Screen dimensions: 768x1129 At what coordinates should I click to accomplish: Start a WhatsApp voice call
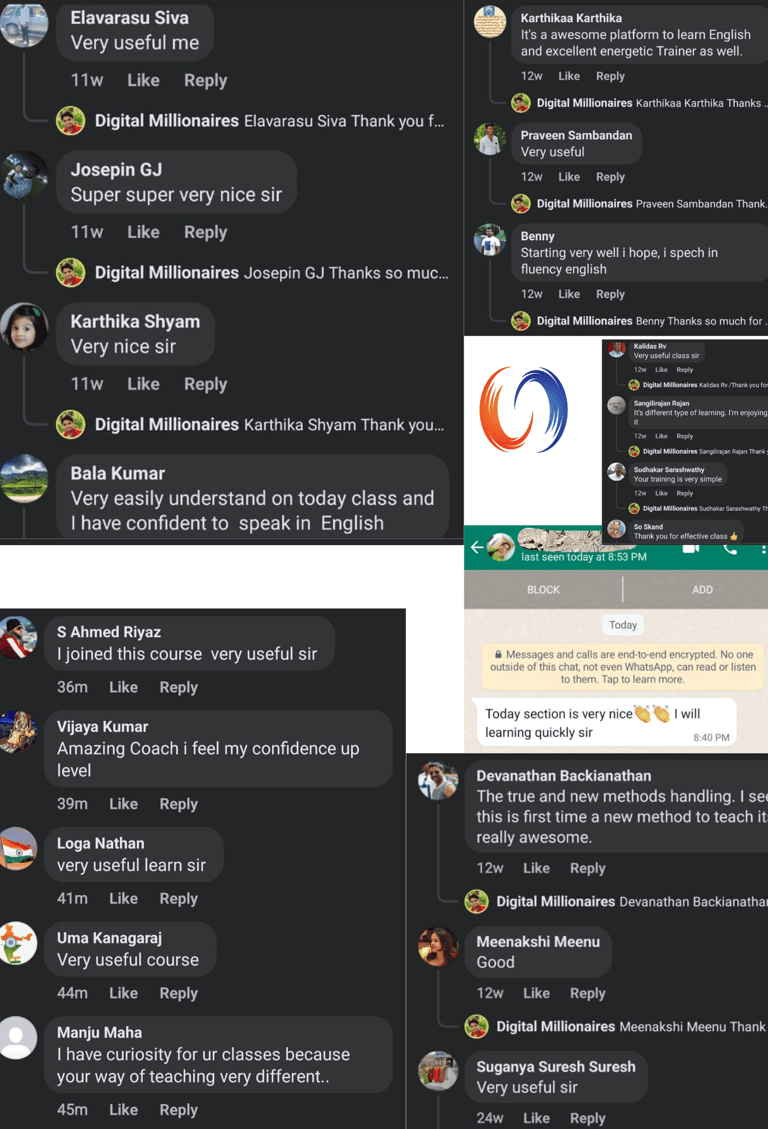coord(730,549)
